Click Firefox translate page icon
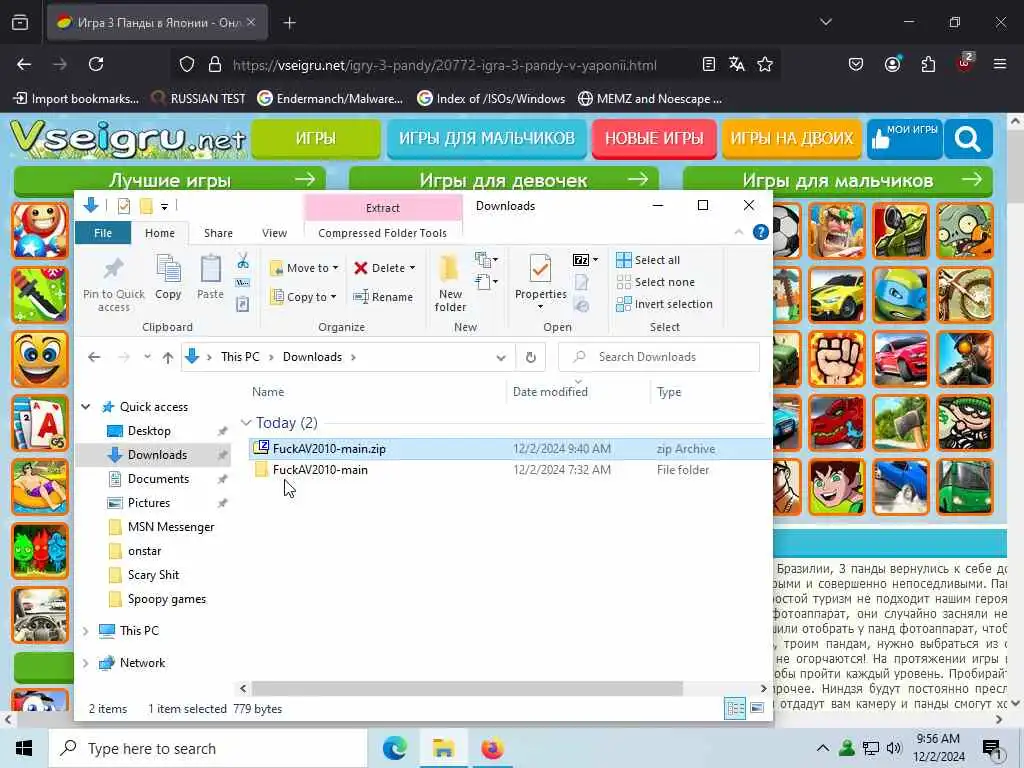This screenshot has height=768, width=1024. (x=737, y=64)
